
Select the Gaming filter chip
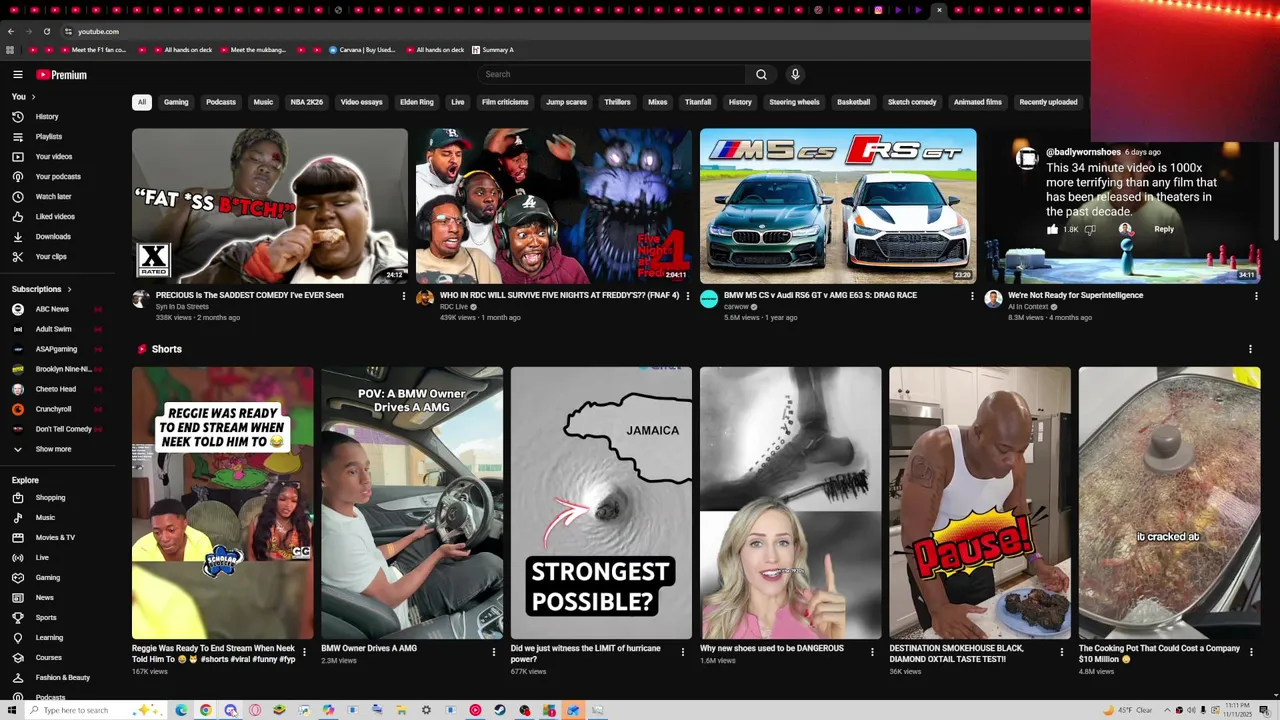pyautogui.click(x=176, y=102)
